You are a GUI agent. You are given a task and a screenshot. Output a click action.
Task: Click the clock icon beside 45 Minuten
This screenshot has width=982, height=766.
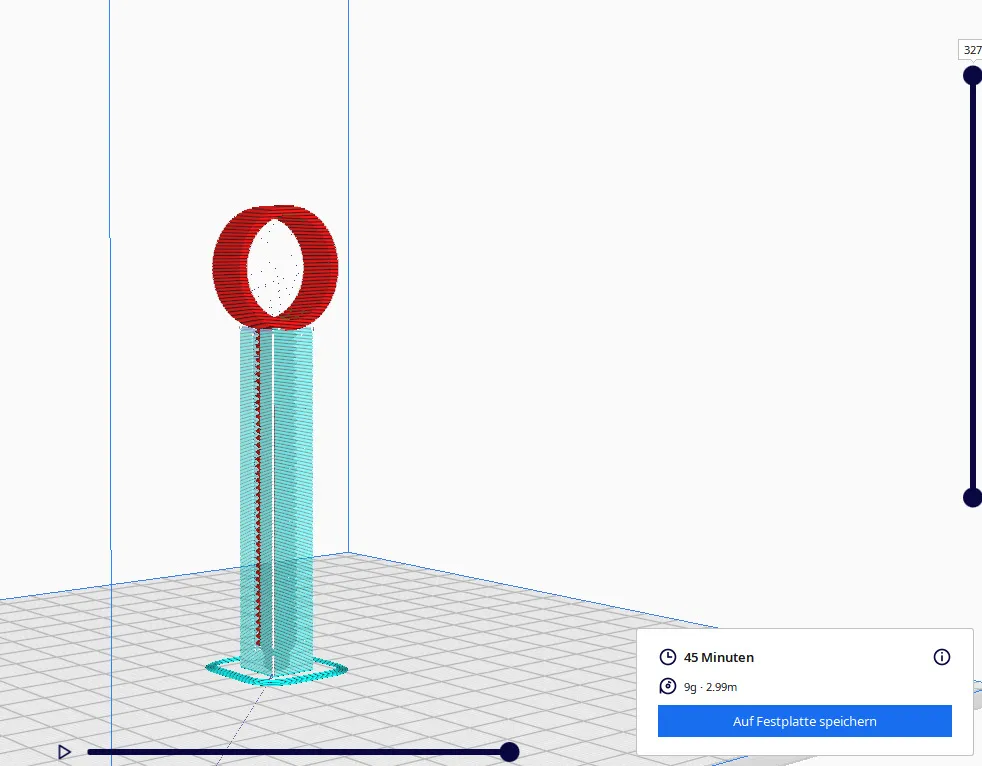[666, 657]
